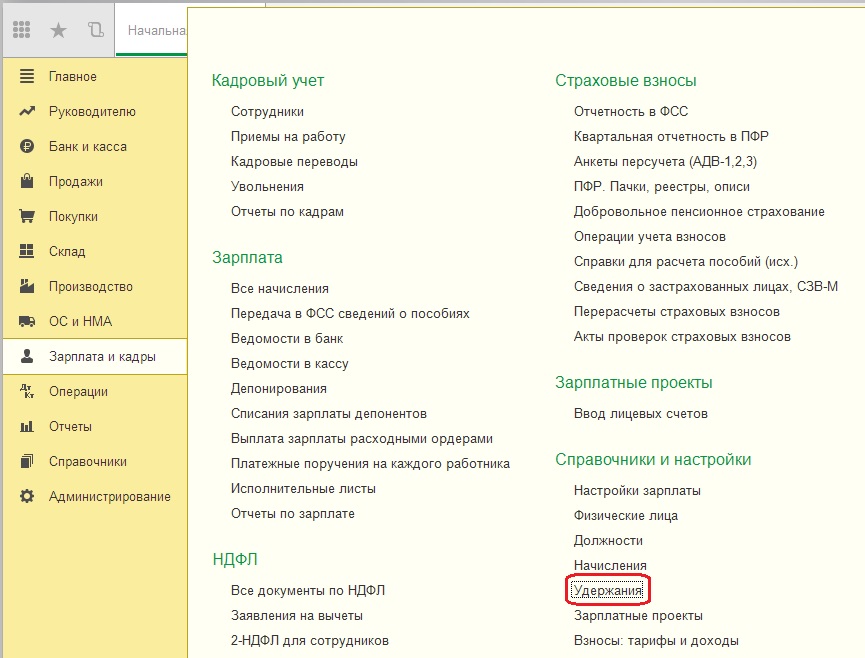The height and width of the screenshot is (658, 865).
Task: Click the Склад boxes icon
Action: [26, 251]
